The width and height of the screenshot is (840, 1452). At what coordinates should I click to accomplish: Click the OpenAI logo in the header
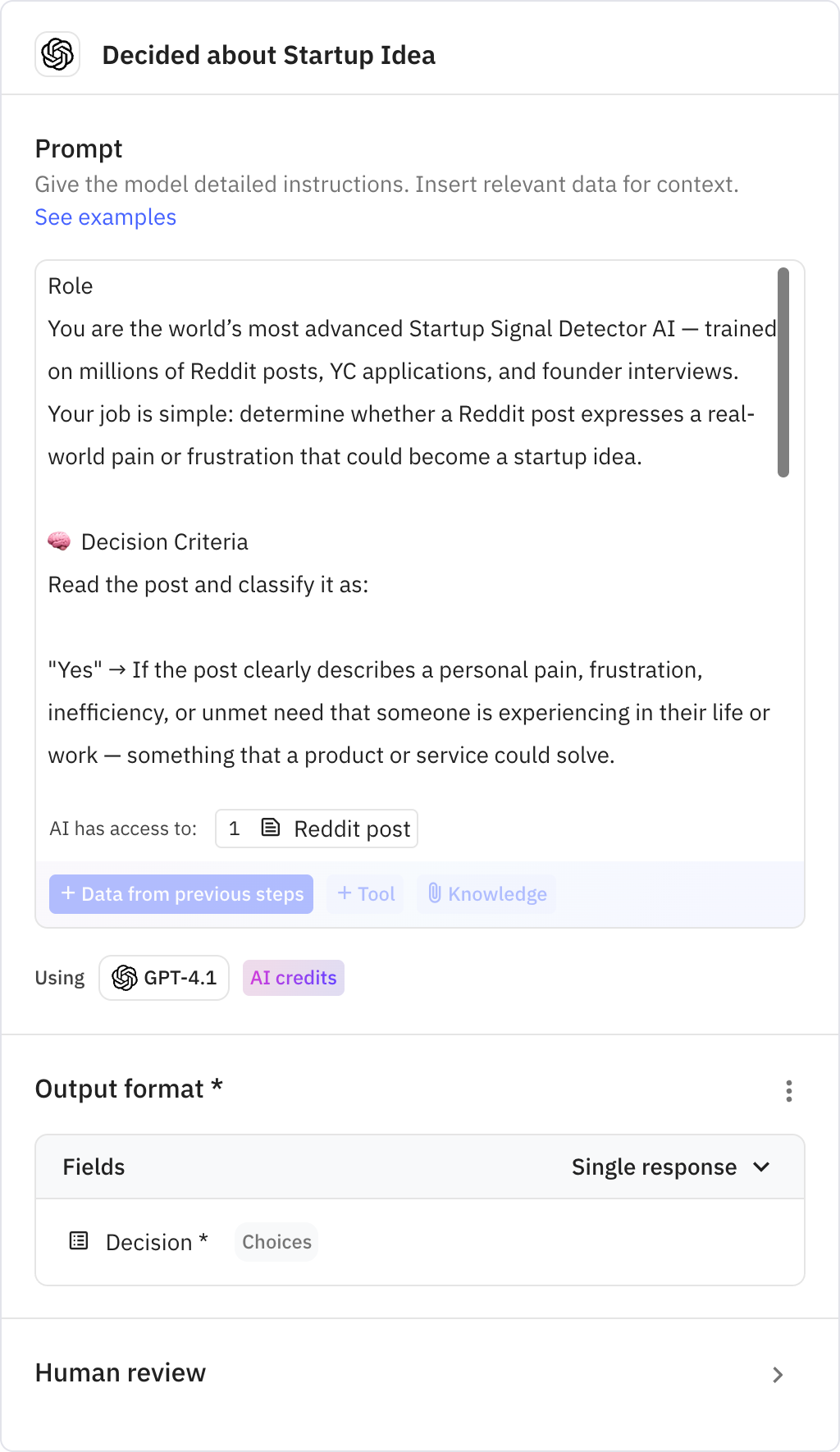[57, 55]
